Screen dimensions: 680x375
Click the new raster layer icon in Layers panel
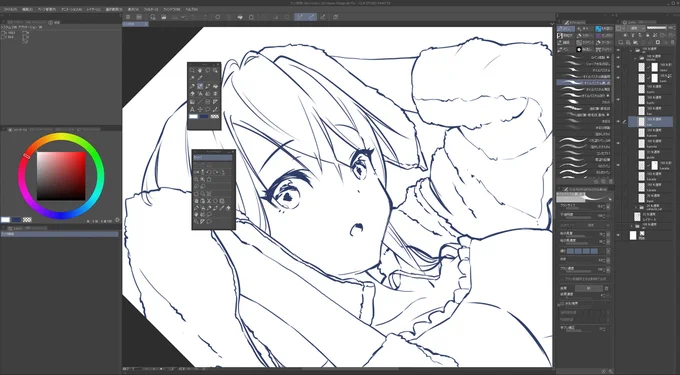tap(620, 42)
